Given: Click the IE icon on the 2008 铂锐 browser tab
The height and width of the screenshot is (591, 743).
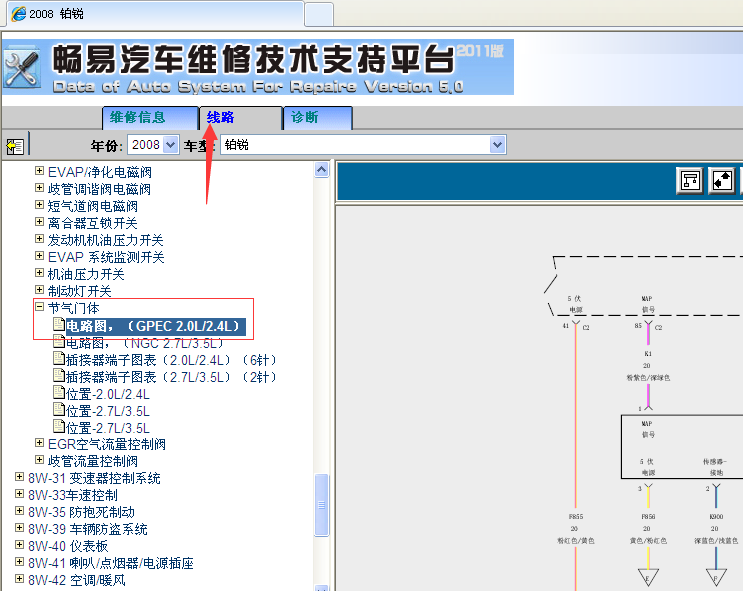Looking at the screenshot, I should pyautogui.click(x=19, y=13).
